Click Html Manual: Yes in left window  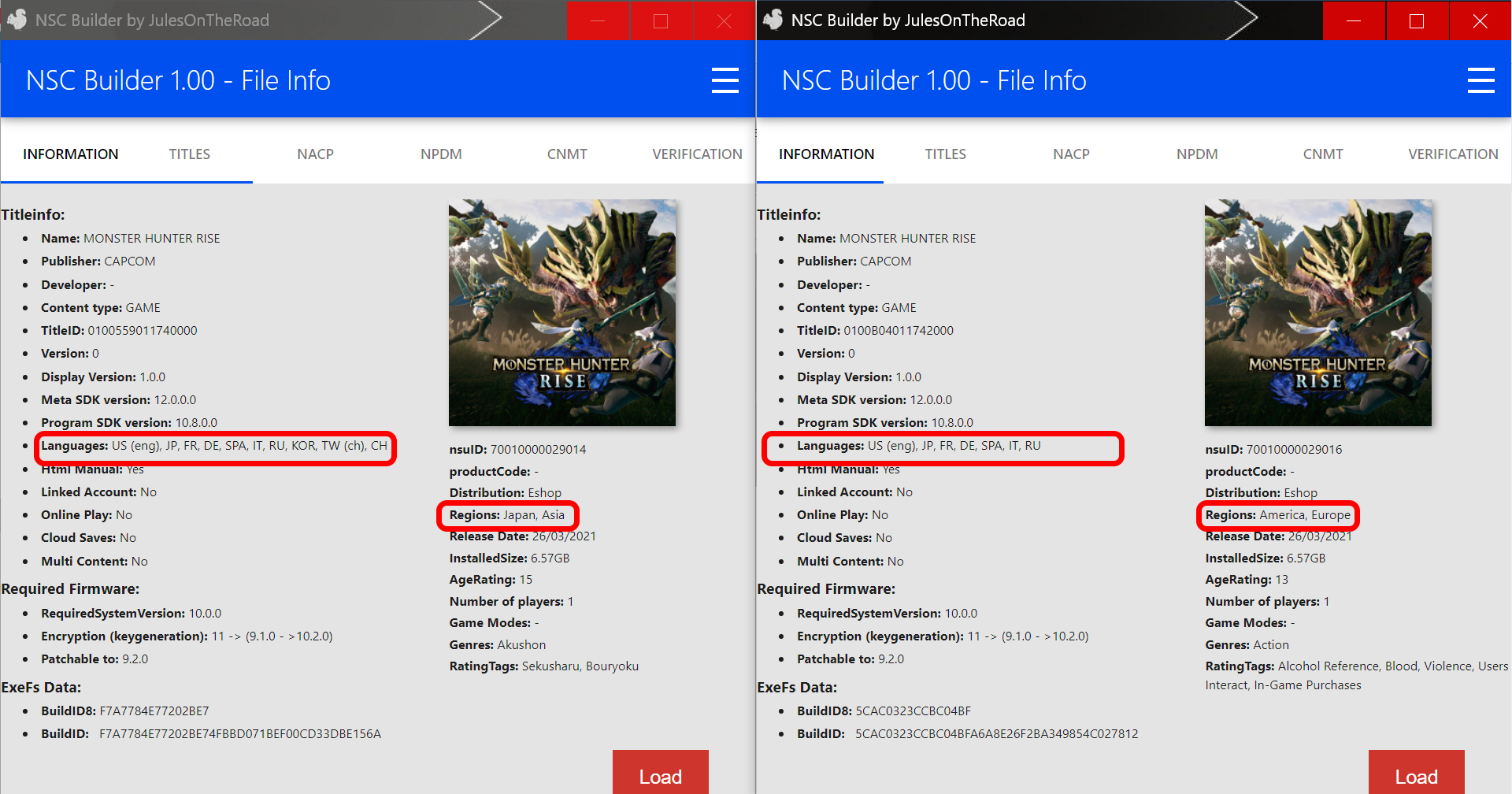[x=93, y=469]
